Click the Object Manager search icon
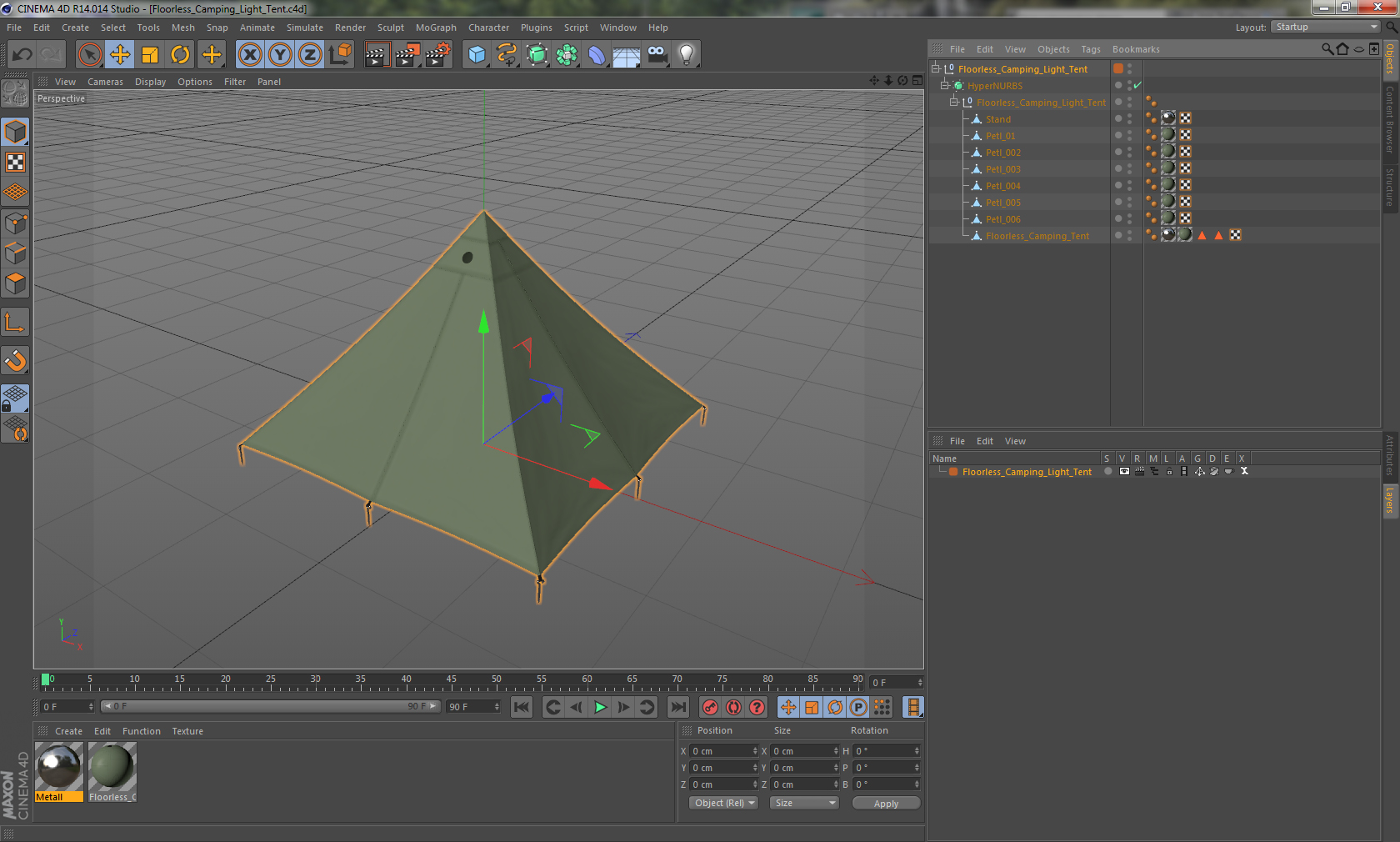Image resolution: width=1400 pixels, height=842 pixels. tap(1327, 49)
